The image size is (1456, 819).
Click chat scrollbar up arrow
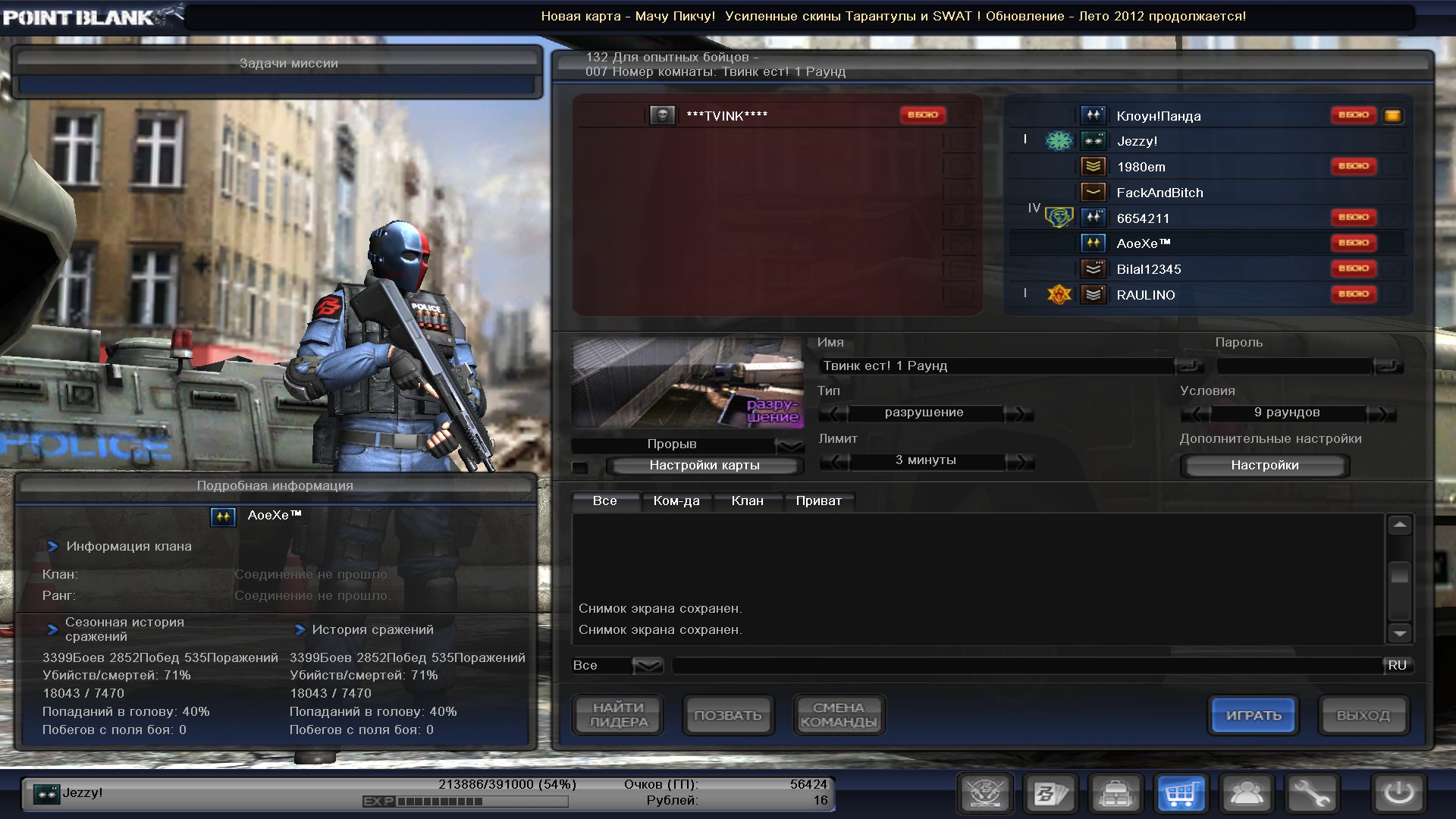[1400, 525]
